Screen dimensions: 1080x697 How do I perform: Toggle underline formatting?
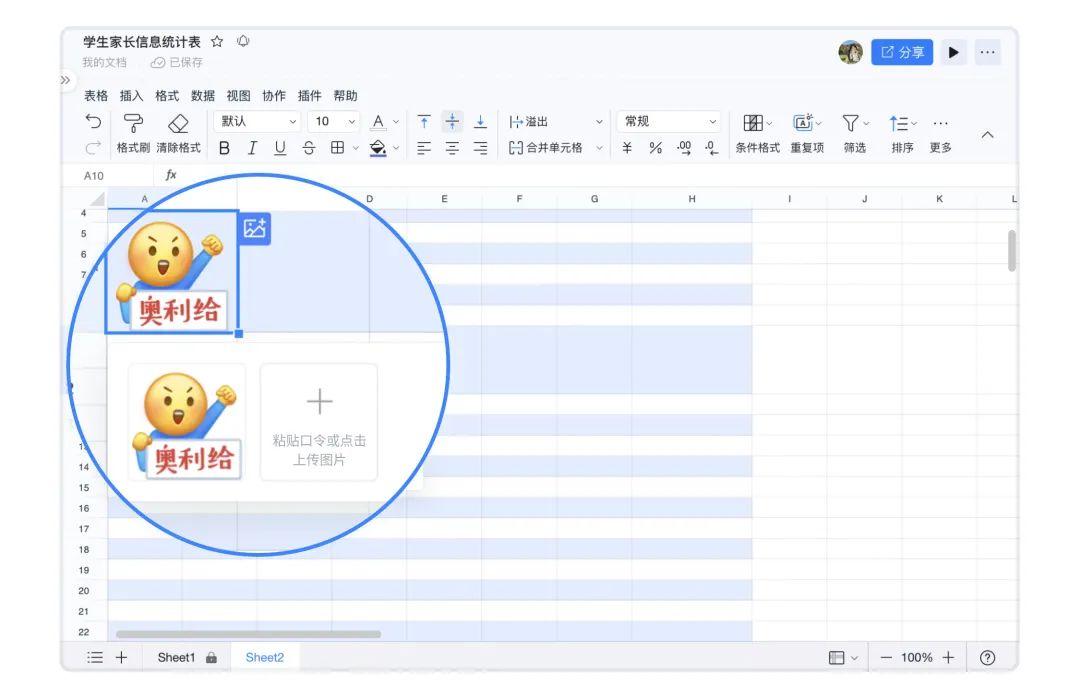(x=280, y=148)
